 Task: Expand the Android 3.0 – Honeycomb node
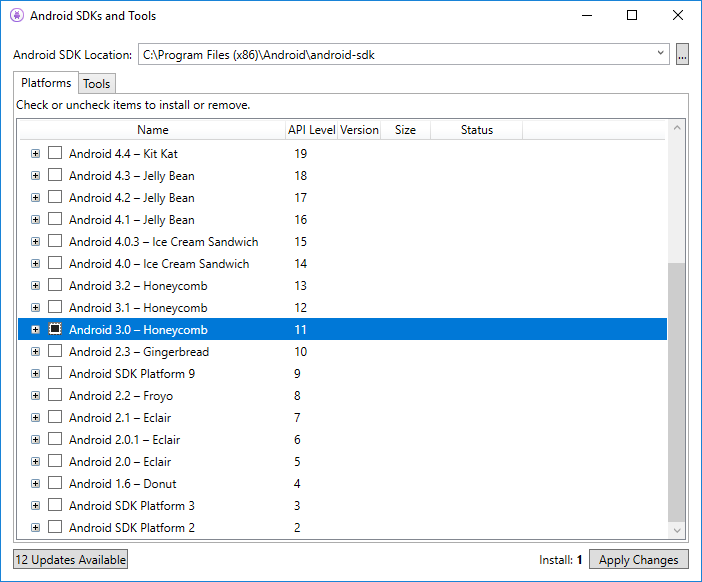click(x=35, y=330)
